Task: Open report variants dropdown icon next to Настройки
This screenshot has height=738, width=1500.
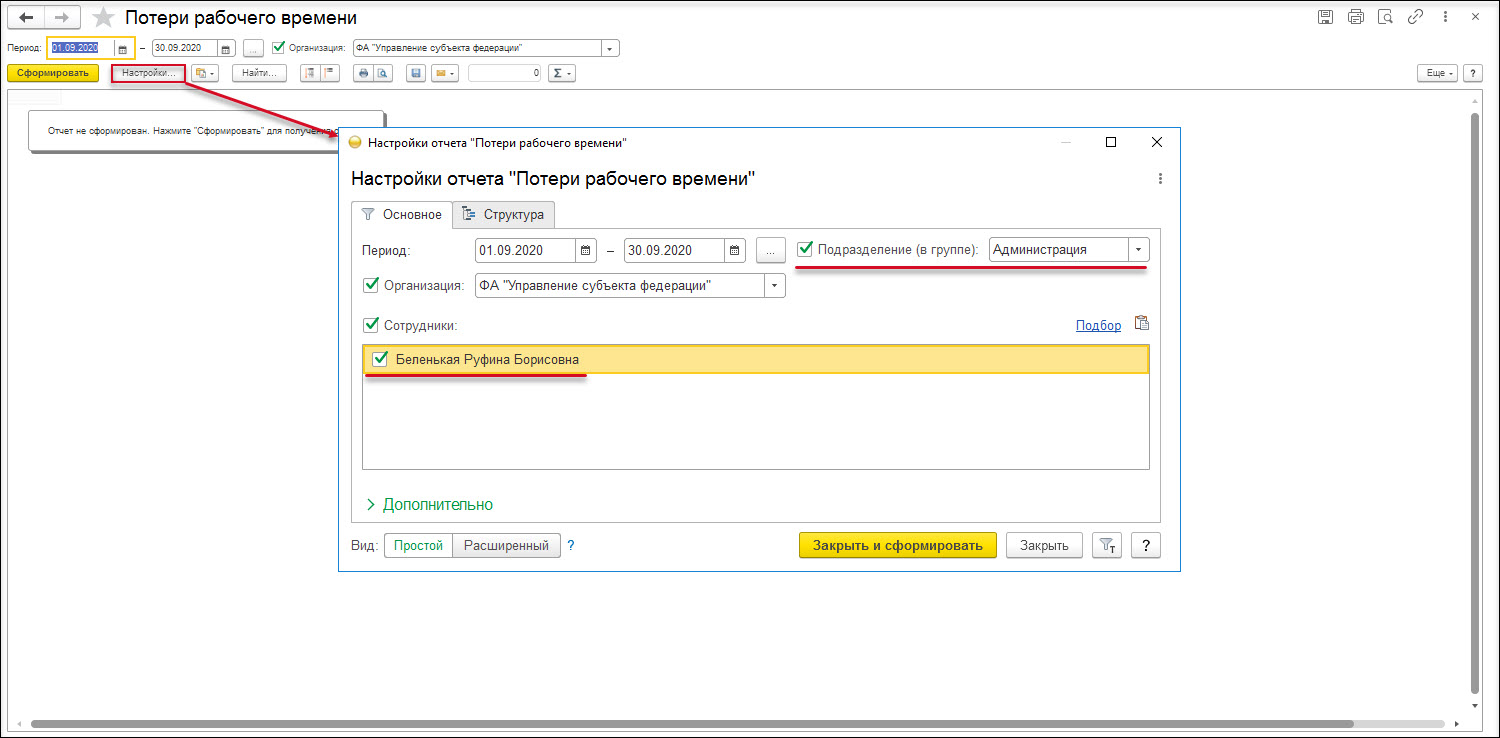Action: coord(204,73)
